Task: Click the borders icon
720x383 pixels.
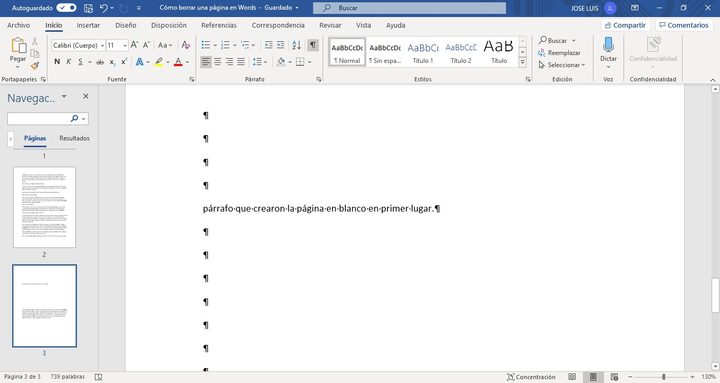Action: [300, 62]
